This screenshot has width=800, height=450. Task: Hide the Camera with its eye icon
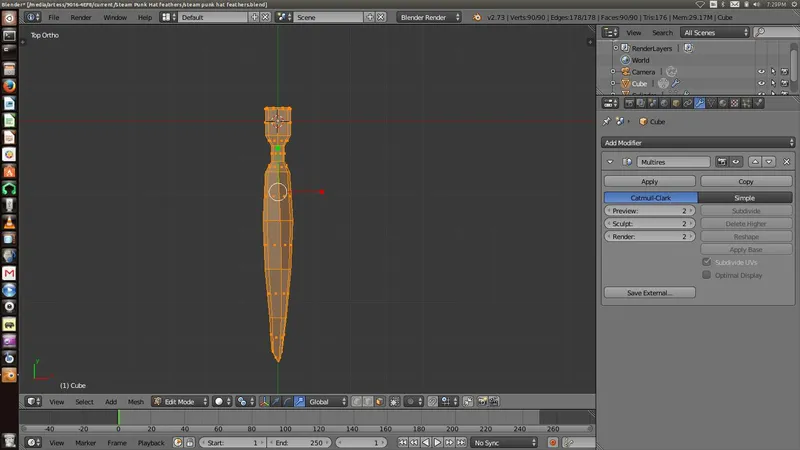pos(761,72)
